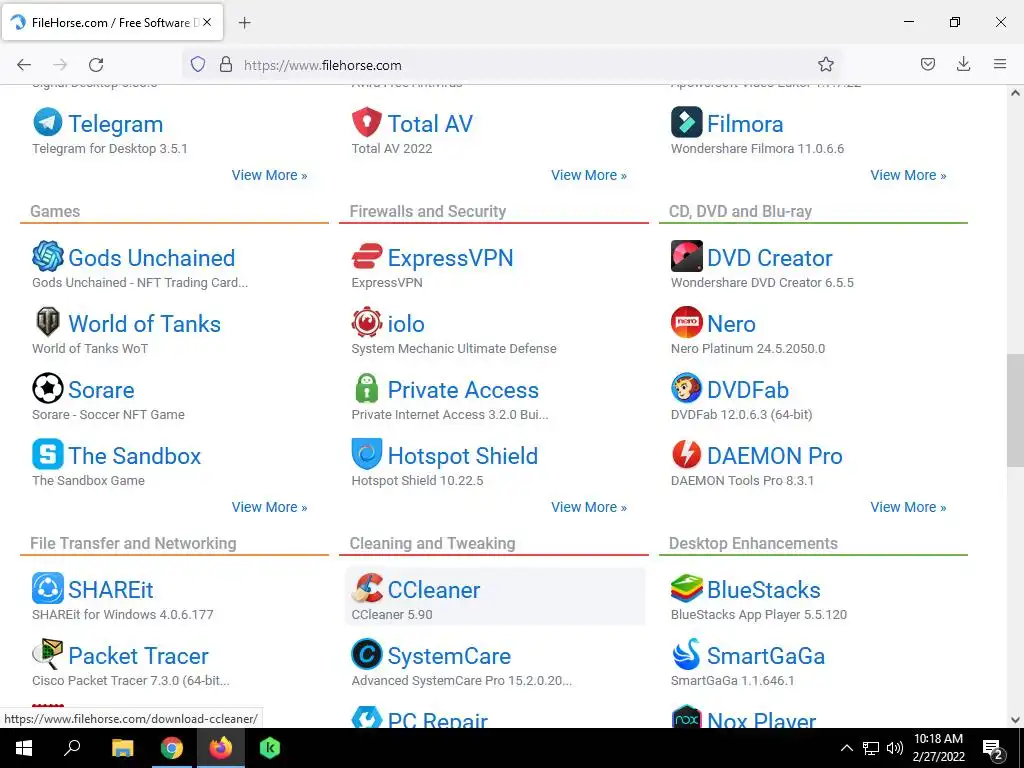
Task: Open the tracking protection shield
Action: (x=198, y=64)
